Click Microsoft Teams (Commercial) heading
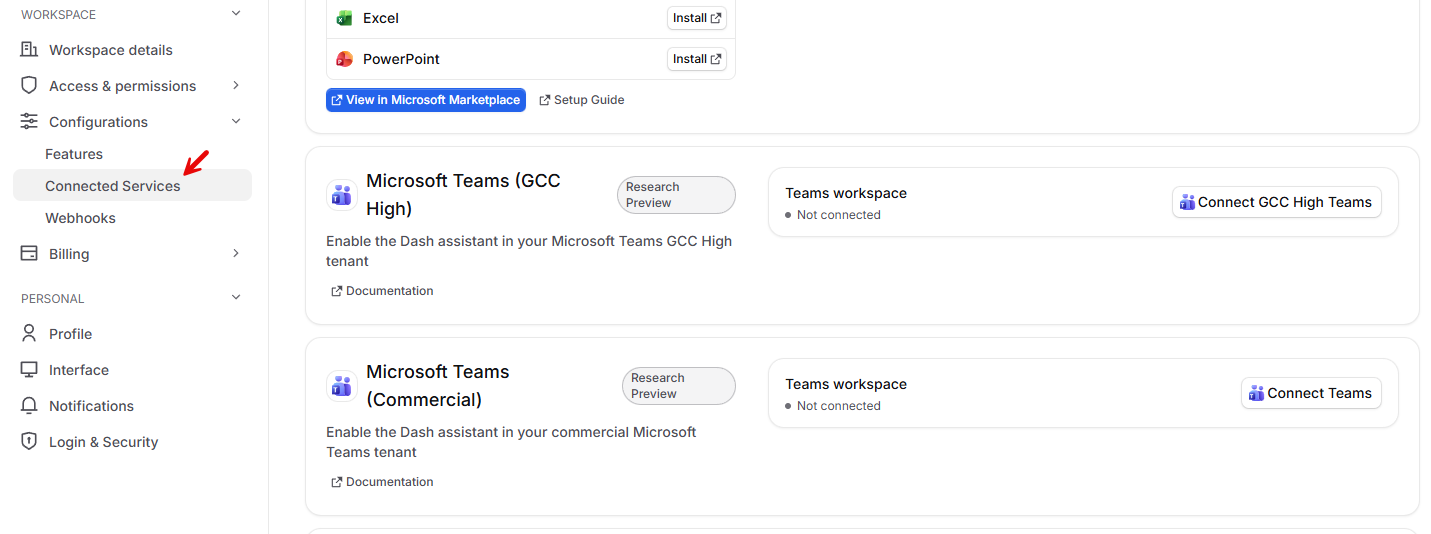This screenshot has height=534, width=1431. 438,385
